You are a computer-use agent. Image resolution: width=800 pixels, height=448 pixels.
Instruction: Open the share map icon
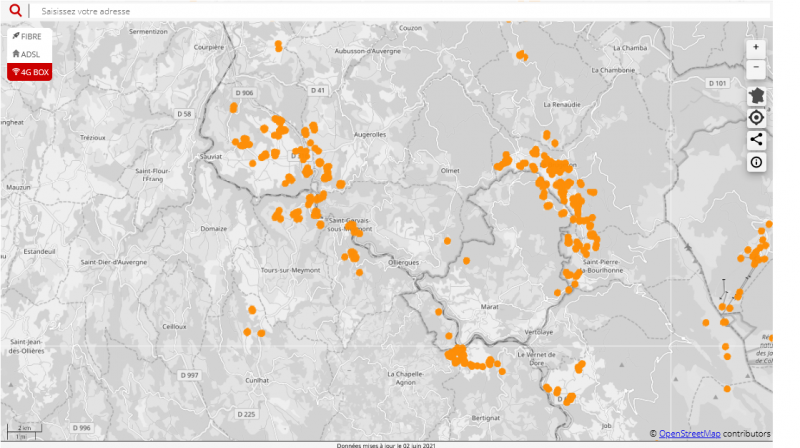(756, 140)
